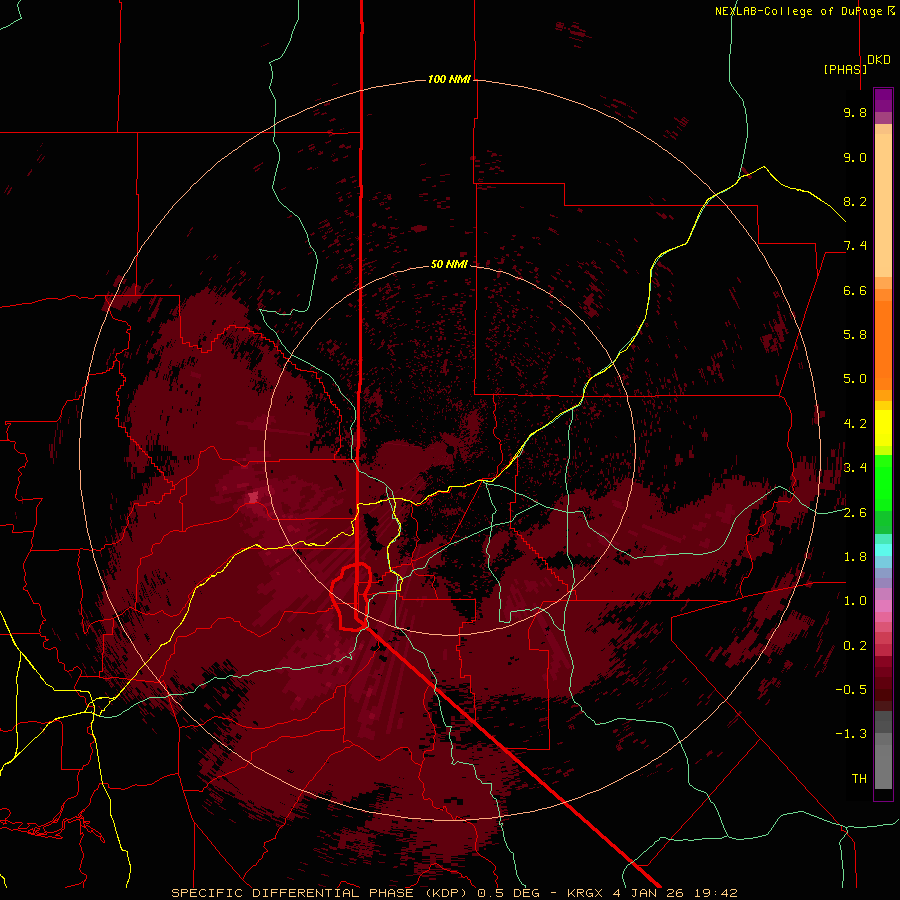
Task: Click the 4.2 scale value
Action: pyautogui.click(x=855, y=424)
